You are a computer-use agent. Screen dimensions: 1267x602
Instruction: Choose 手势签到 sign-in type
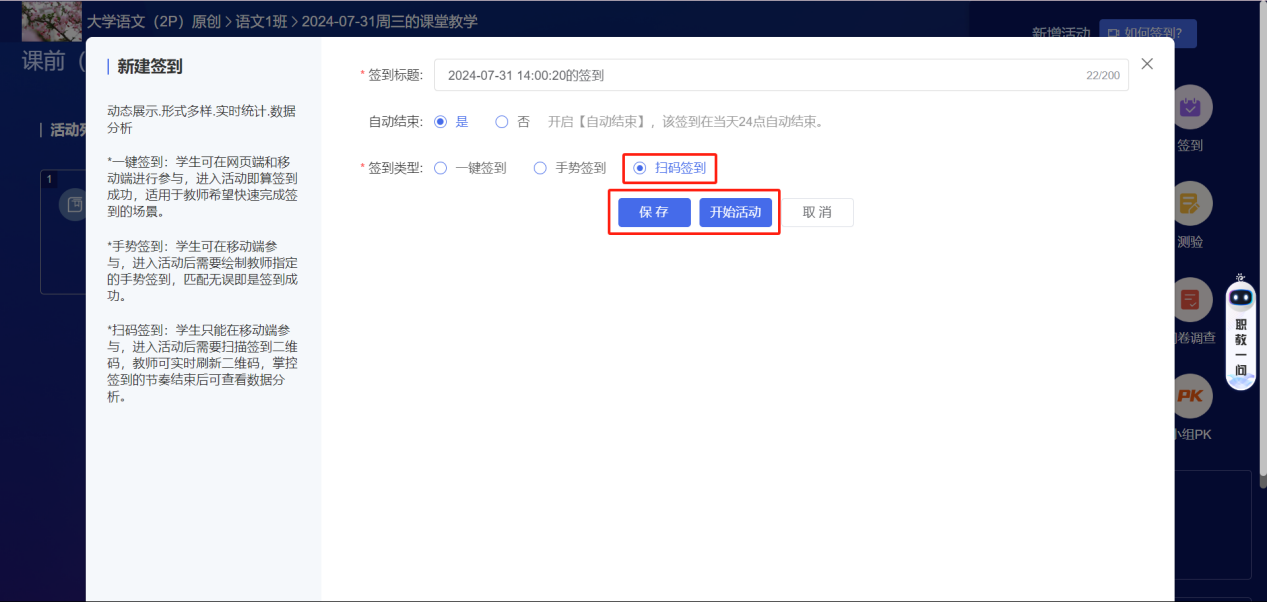coord(540,168)
